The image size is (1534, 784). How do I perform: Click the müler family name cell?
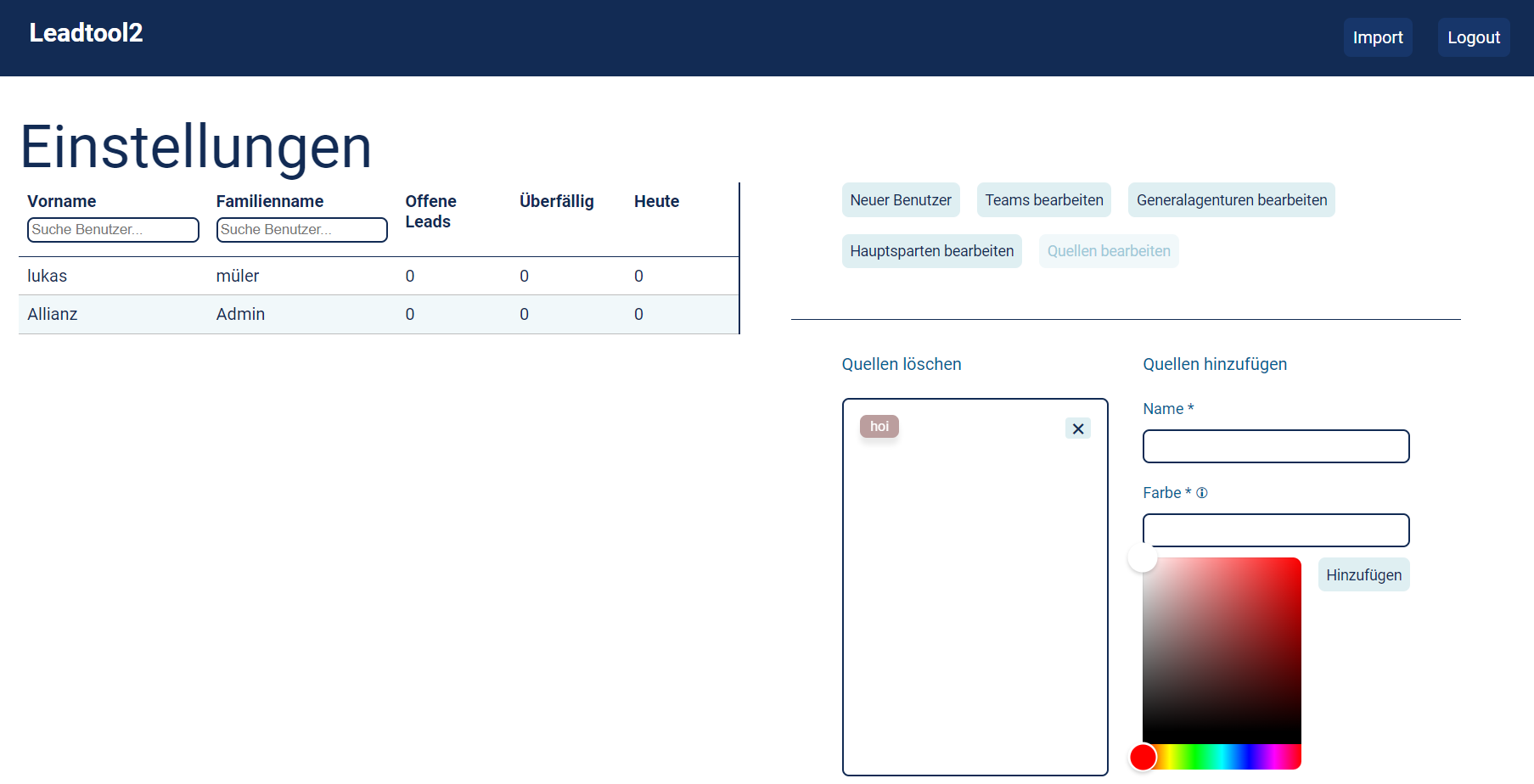point(238,276)
